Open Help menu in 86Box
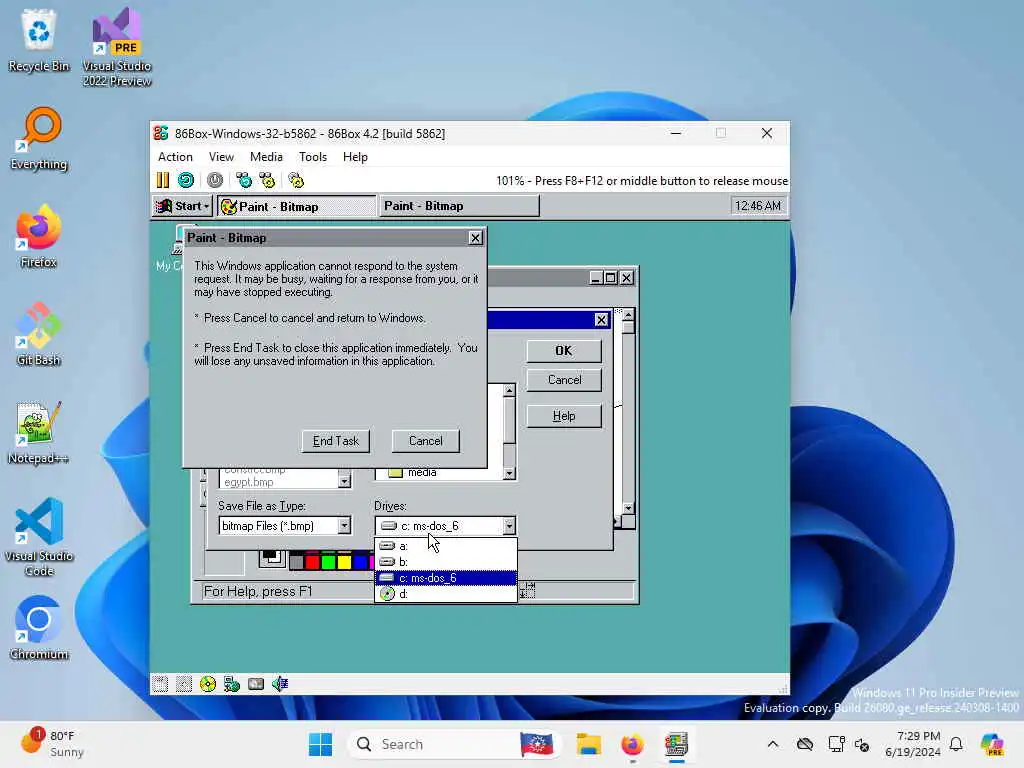This screenshot has height=768, width=1024. pos(355,157)
